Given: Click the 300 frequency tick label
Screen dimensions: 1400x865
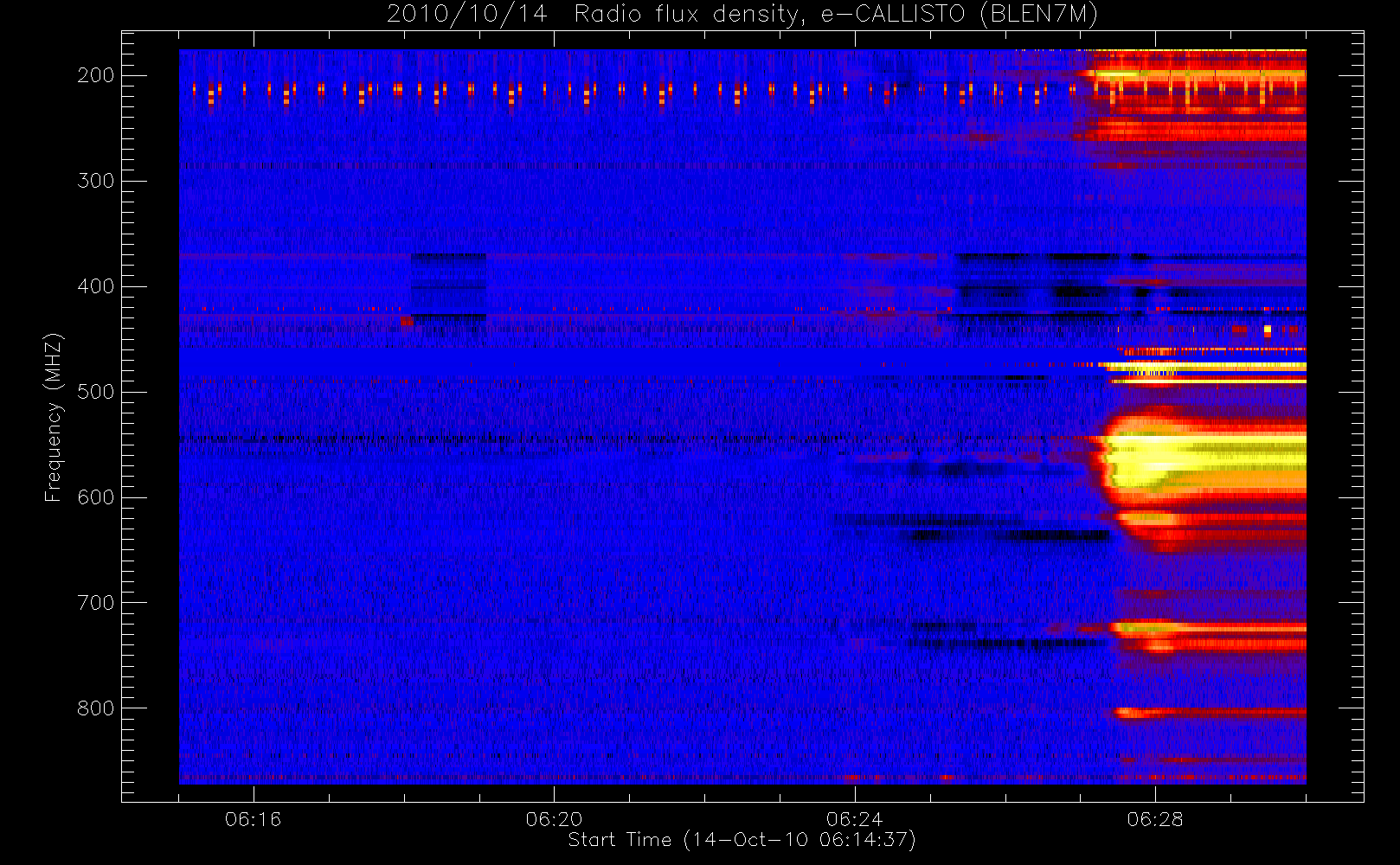Looking at the screenshot, I should [96, 181].
